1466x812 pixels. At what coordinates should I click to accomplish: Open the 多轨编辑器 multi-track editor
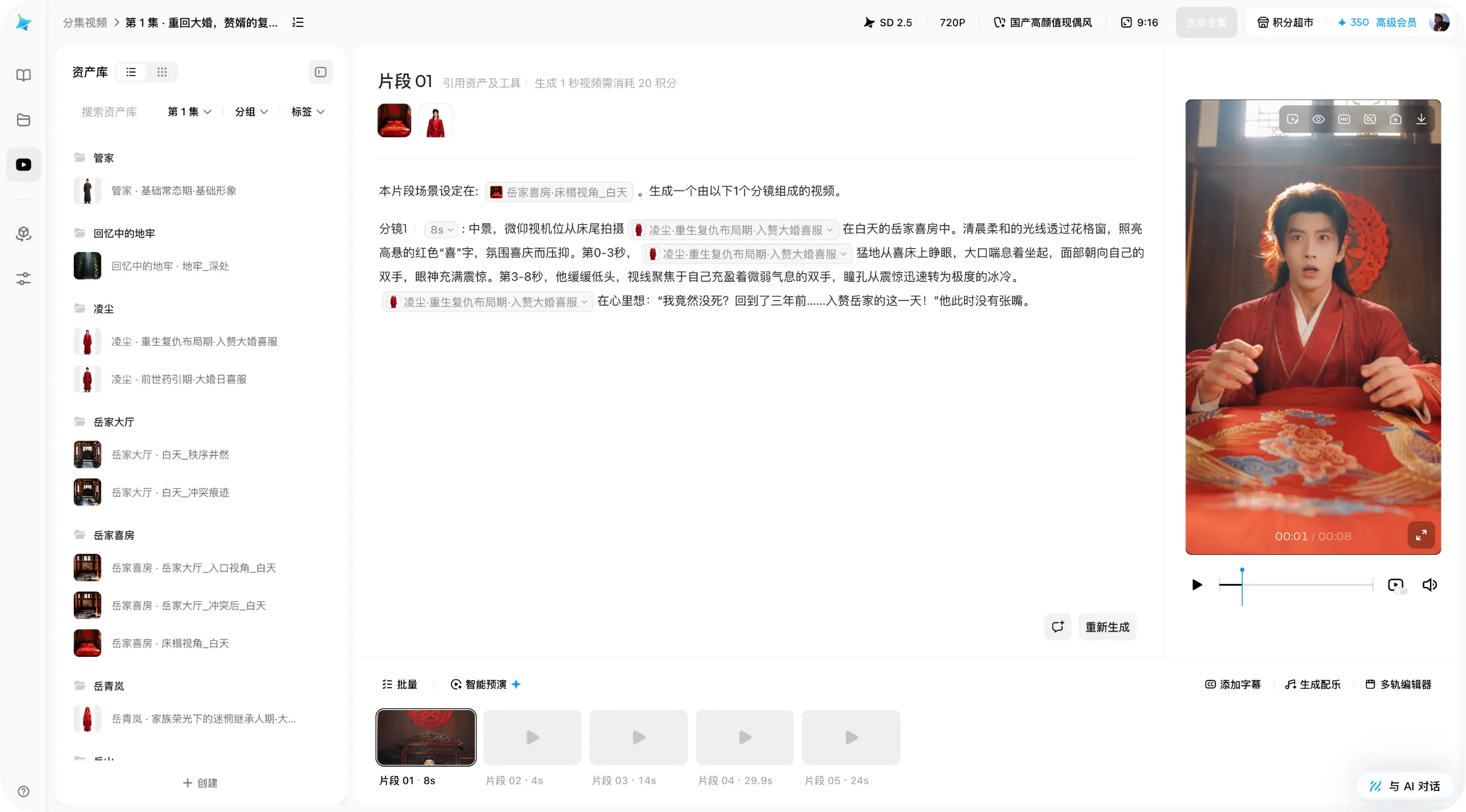coord(1398,684)
